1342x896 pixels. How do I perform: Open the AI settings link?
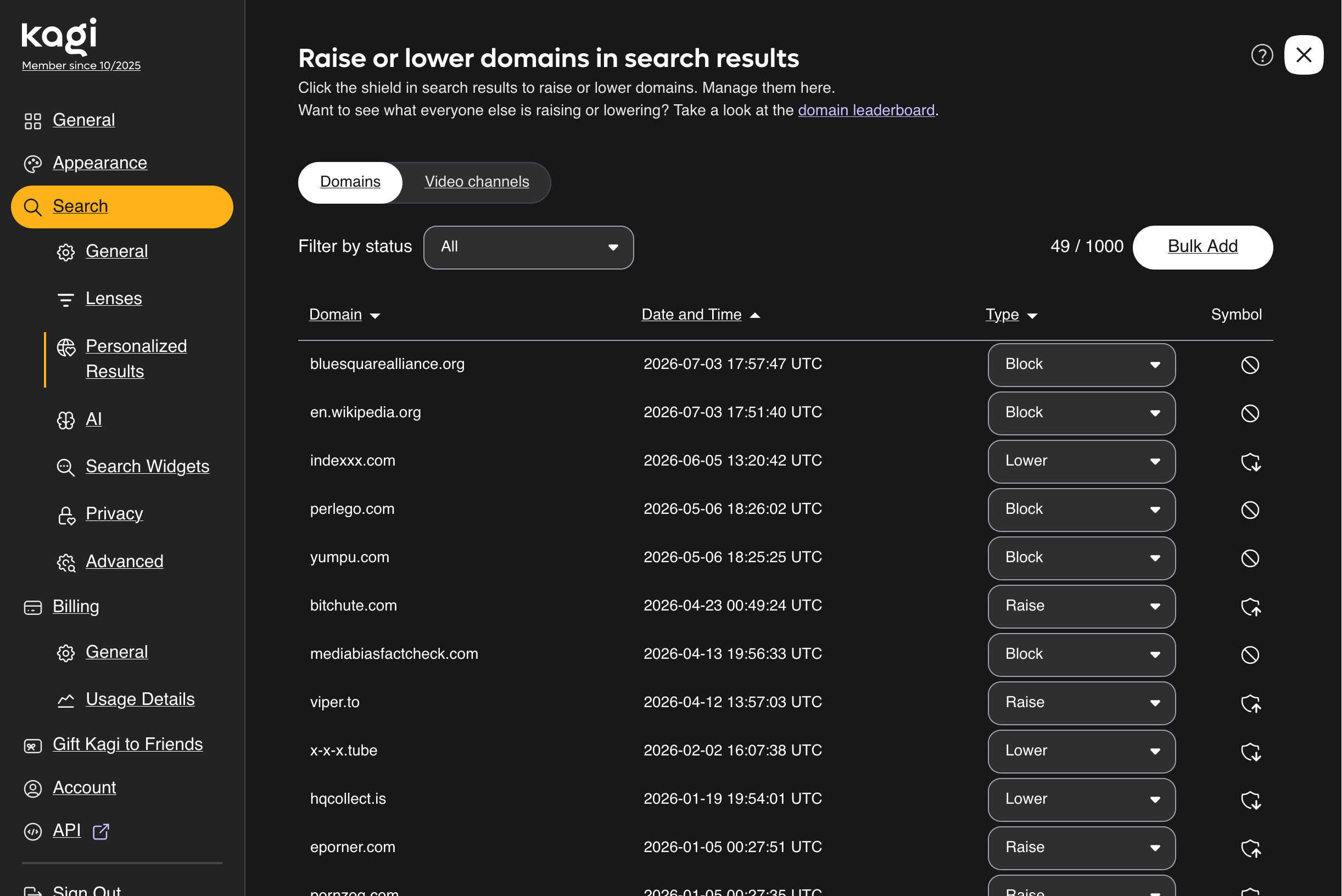tap(94, 419)
